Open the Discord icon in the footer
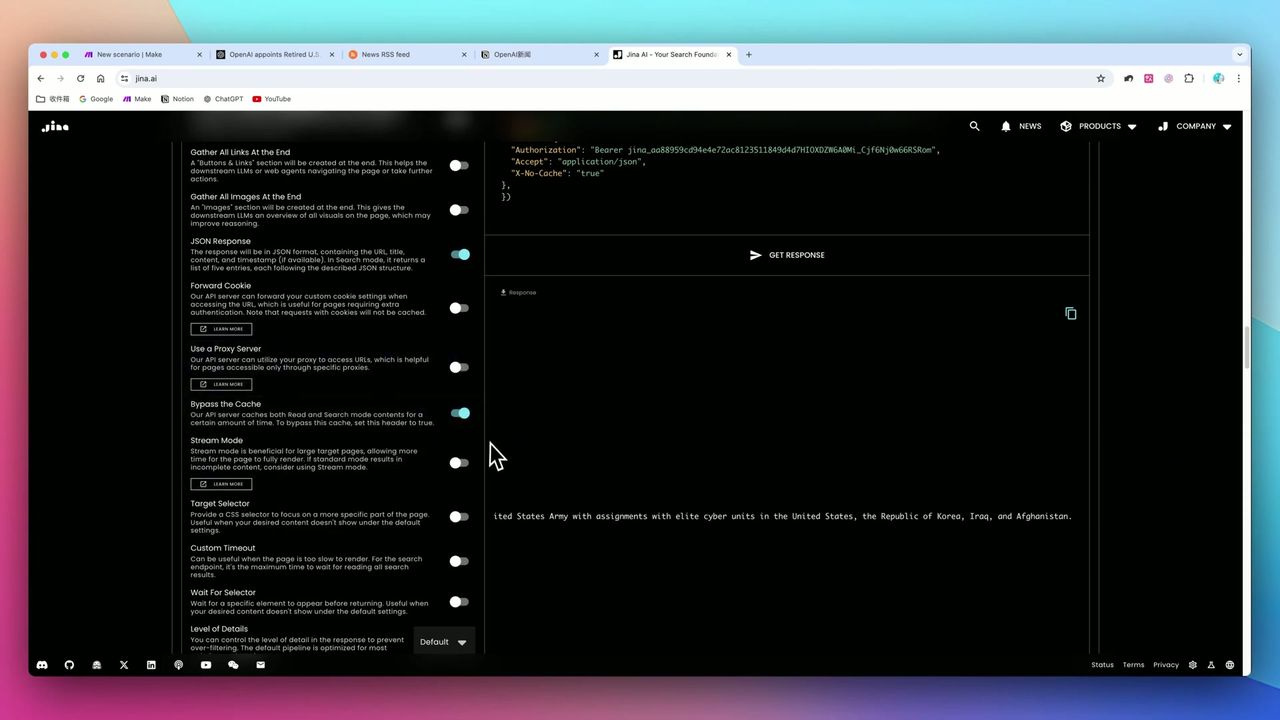Image resolution: width=1280 pixels, height=720 pixels. coord(42,665)
